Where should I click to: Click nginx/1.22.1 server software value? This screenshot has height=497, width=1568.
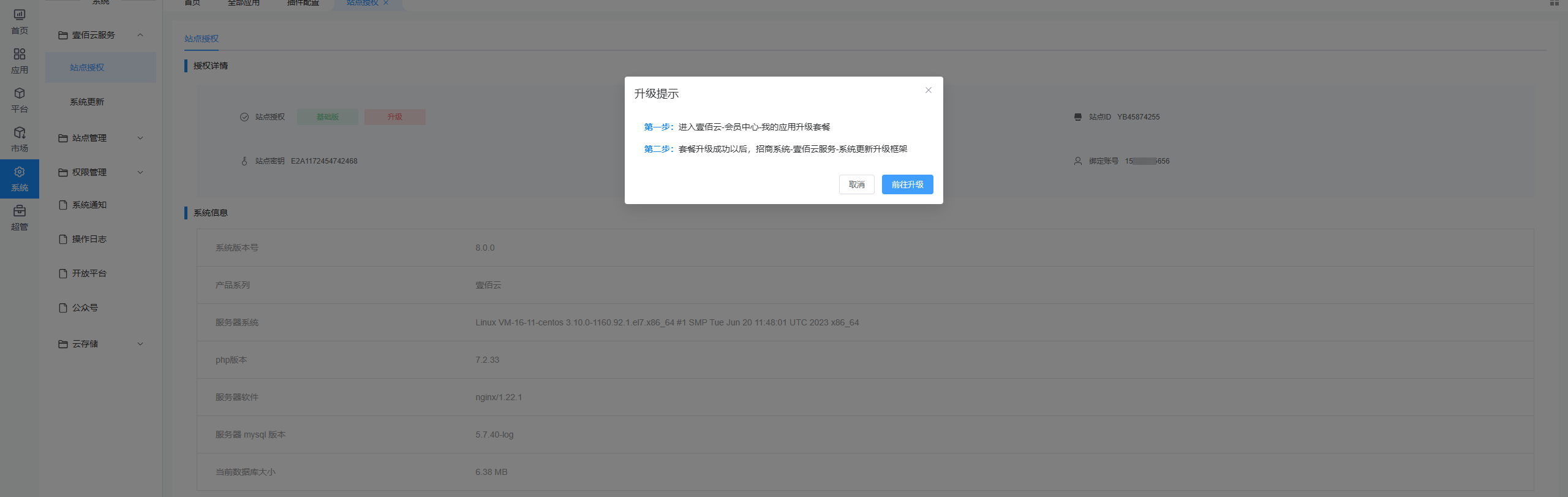(x=499, y=397)
